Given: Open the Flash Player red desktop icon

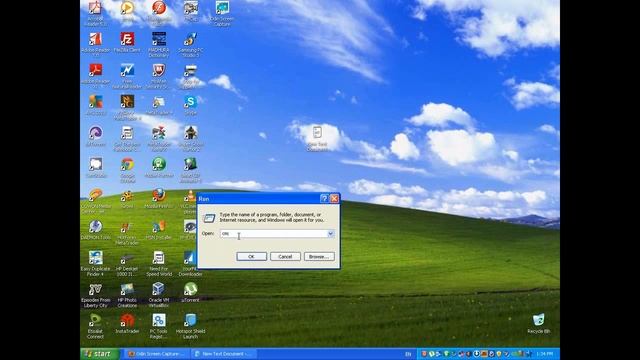Looking at the screenshot, I should point(159,11).
